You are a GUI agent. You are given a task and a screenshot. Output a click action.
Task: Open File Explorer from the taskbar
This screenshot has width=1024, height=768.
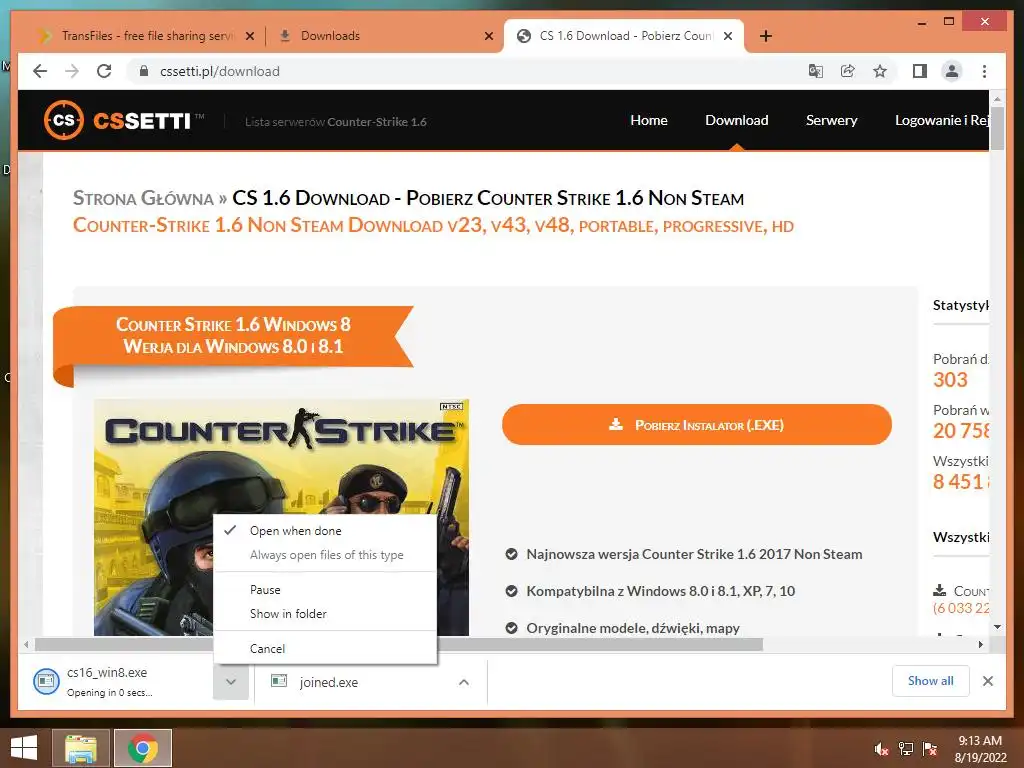pos(81,748)
